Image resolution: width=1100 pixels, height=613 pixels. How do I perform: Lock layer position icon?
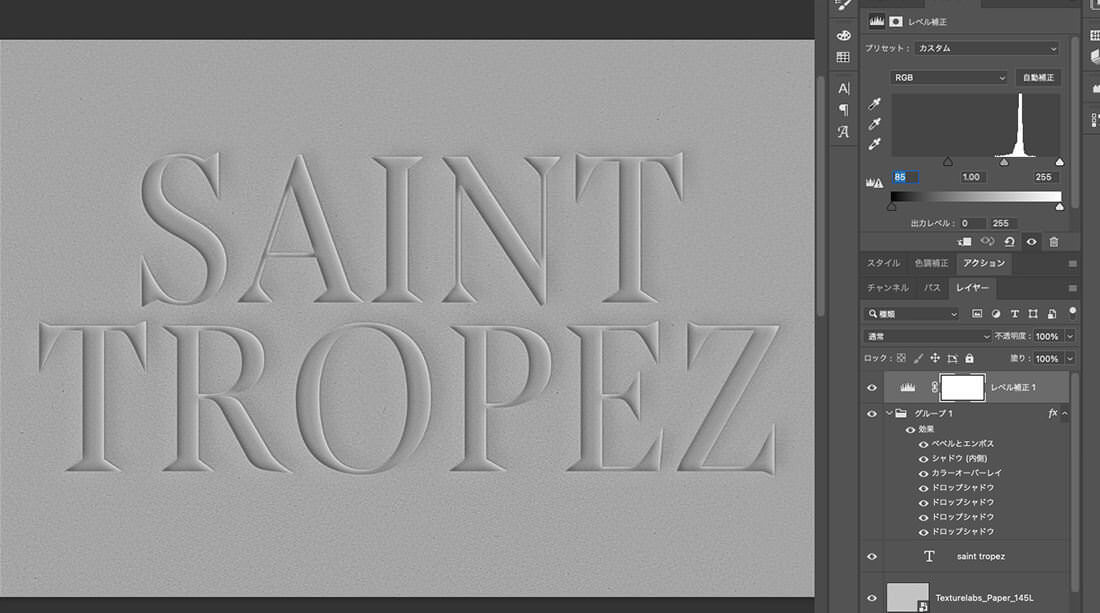[935, 358]
